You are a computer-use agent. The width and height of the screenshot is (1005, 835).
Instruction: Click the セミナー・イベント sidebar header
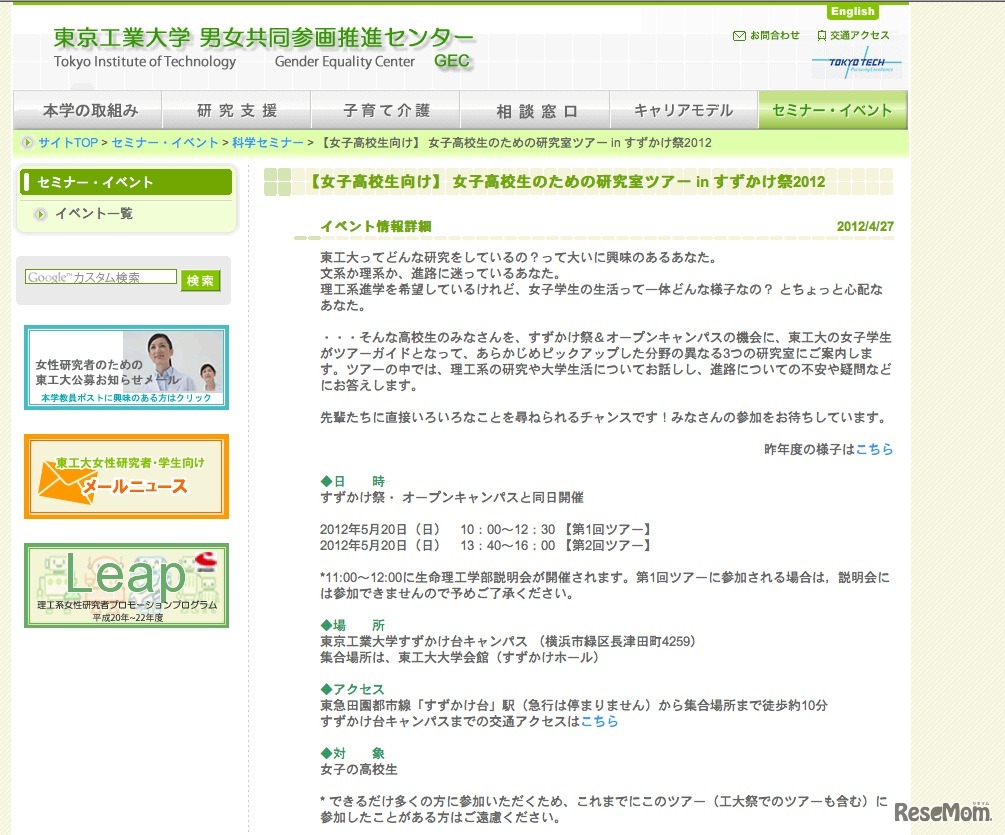coord(126,182)
